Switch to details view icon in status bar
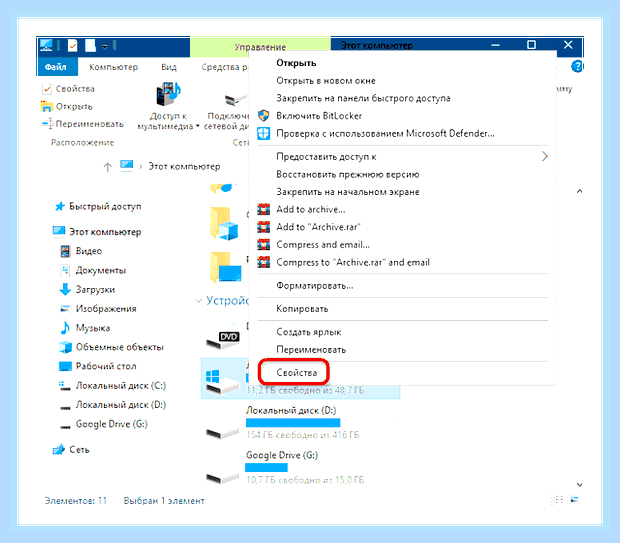Viewport: 620px width, 543px height. pyautogui.click(x=557, y=500)
